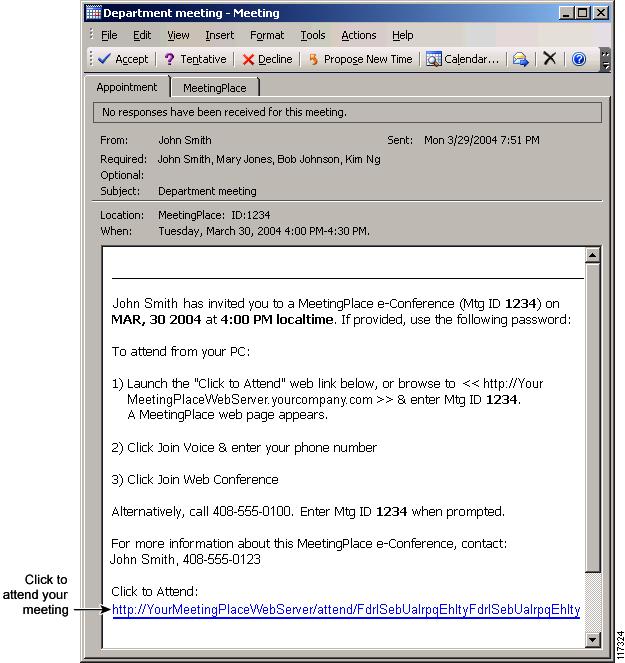Image resolution: width=625 pixels, height=663 pixels.
Task: Decline the meeting invitation
Action: click(267, 59)
